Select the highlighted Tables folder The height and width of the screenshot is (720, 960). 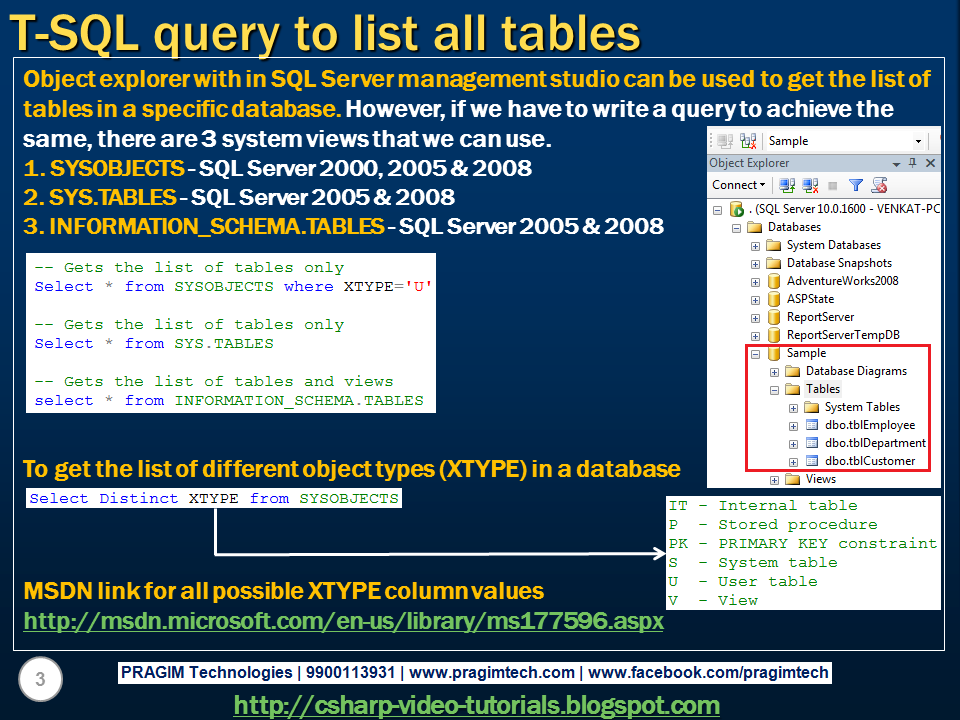point(823,389)
